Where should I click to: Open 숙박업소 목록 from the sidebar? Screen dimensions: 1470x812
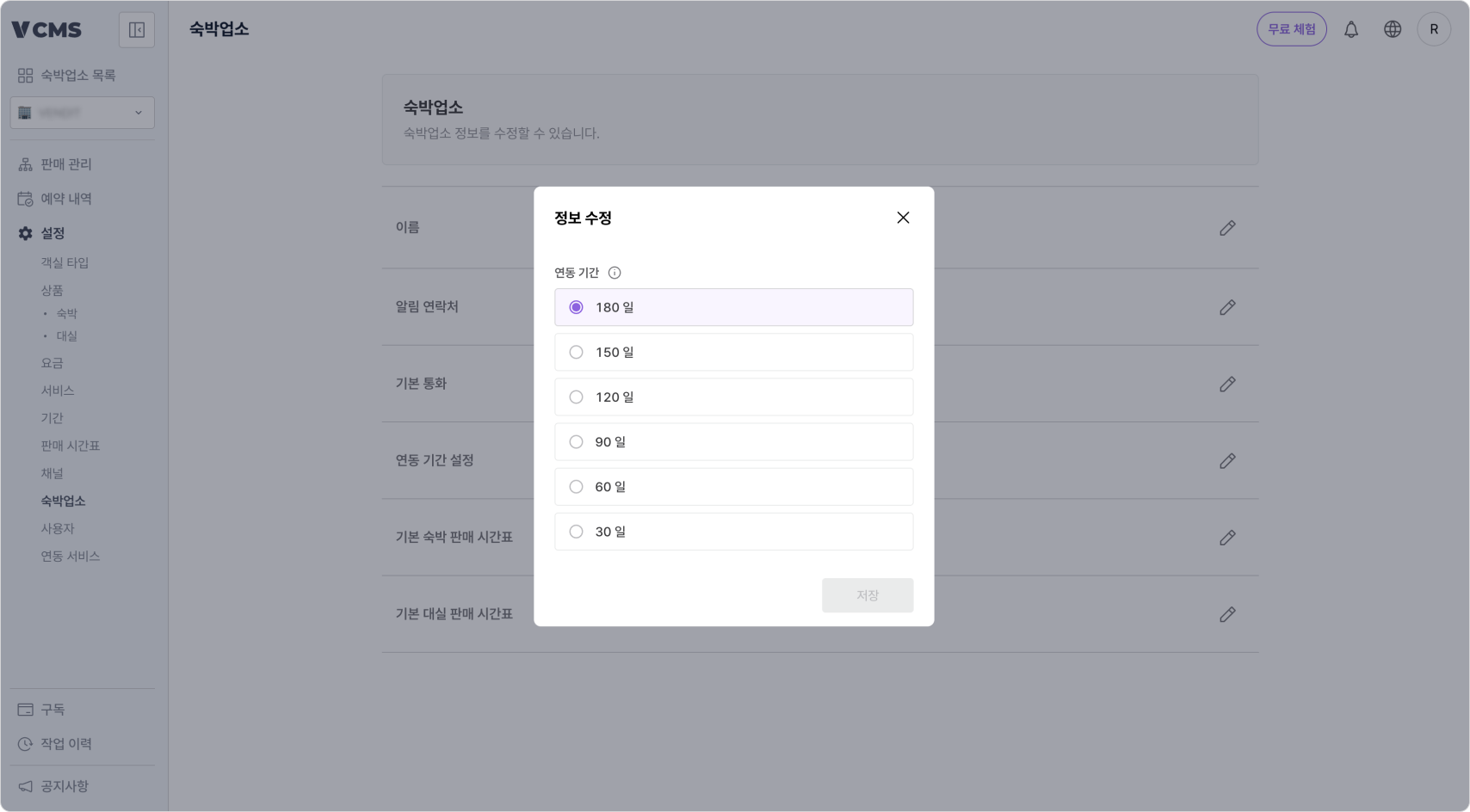76,75
